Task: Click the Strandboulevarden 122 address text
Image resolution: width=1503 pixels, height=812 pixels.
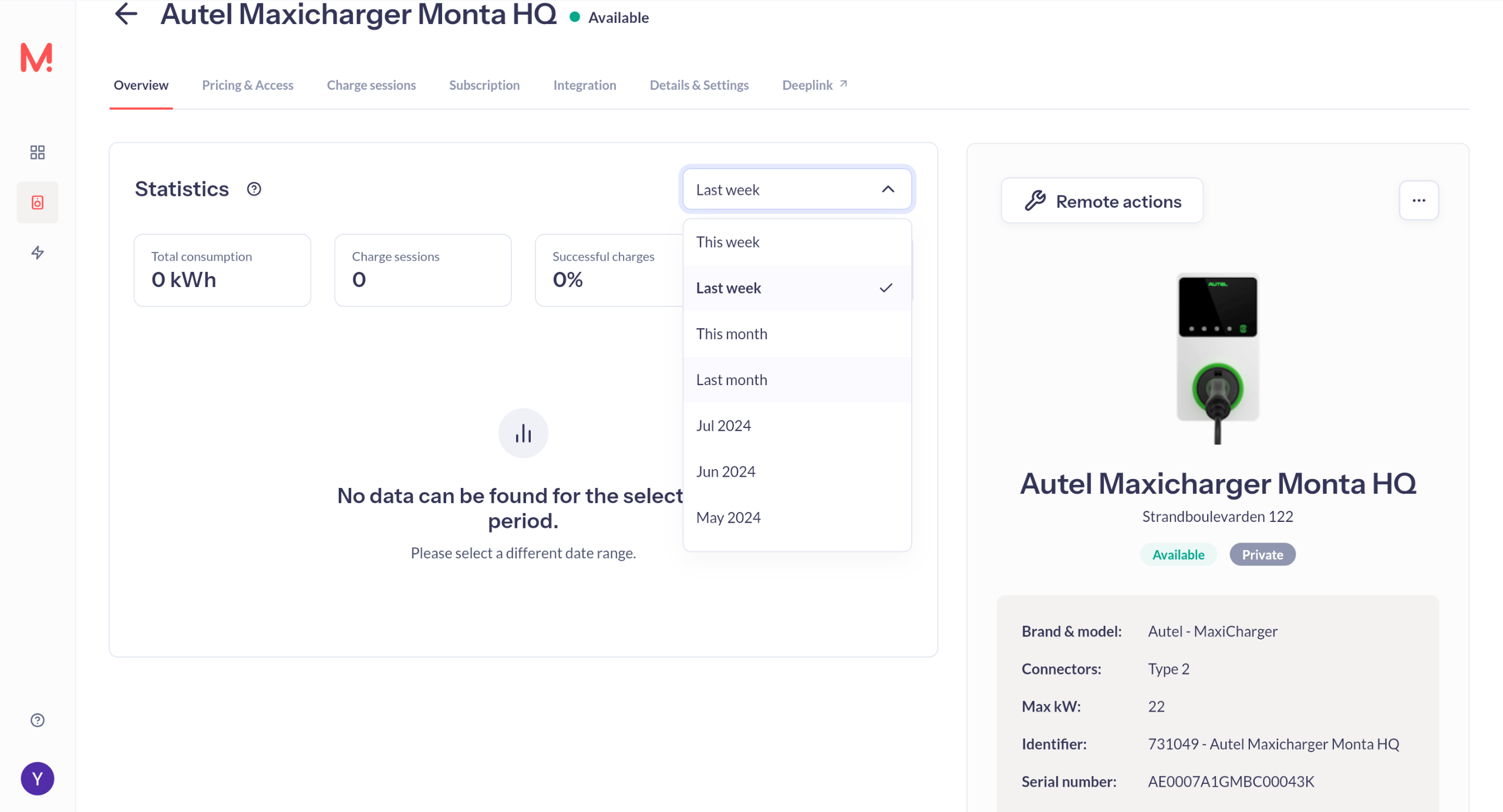Action: coord(1218,517)
